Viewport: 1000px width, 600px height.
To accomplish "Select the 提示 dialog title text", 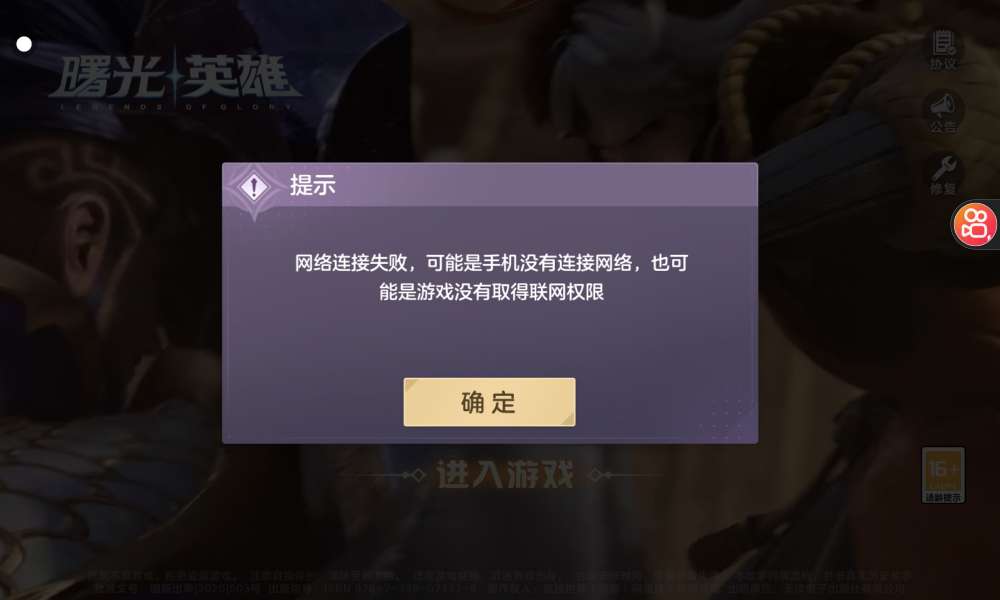I will tap(312, 185).
